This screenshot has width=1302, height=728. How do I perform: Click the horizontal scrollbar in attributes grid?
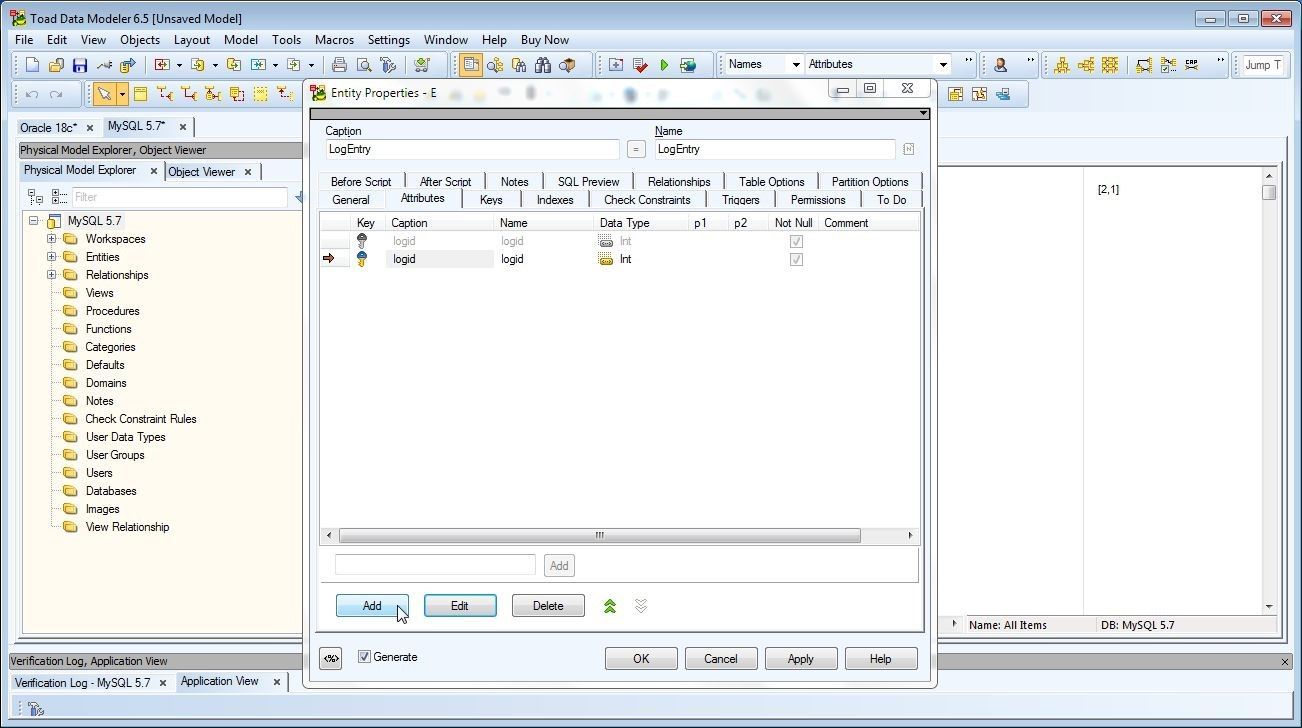click(x=599, y=536)
